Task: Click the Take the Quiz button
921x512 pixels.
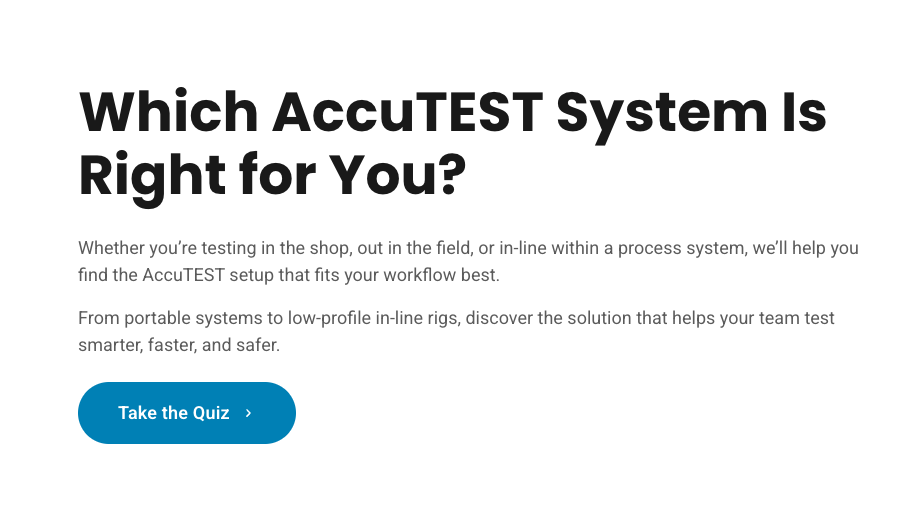Action: 186,413
